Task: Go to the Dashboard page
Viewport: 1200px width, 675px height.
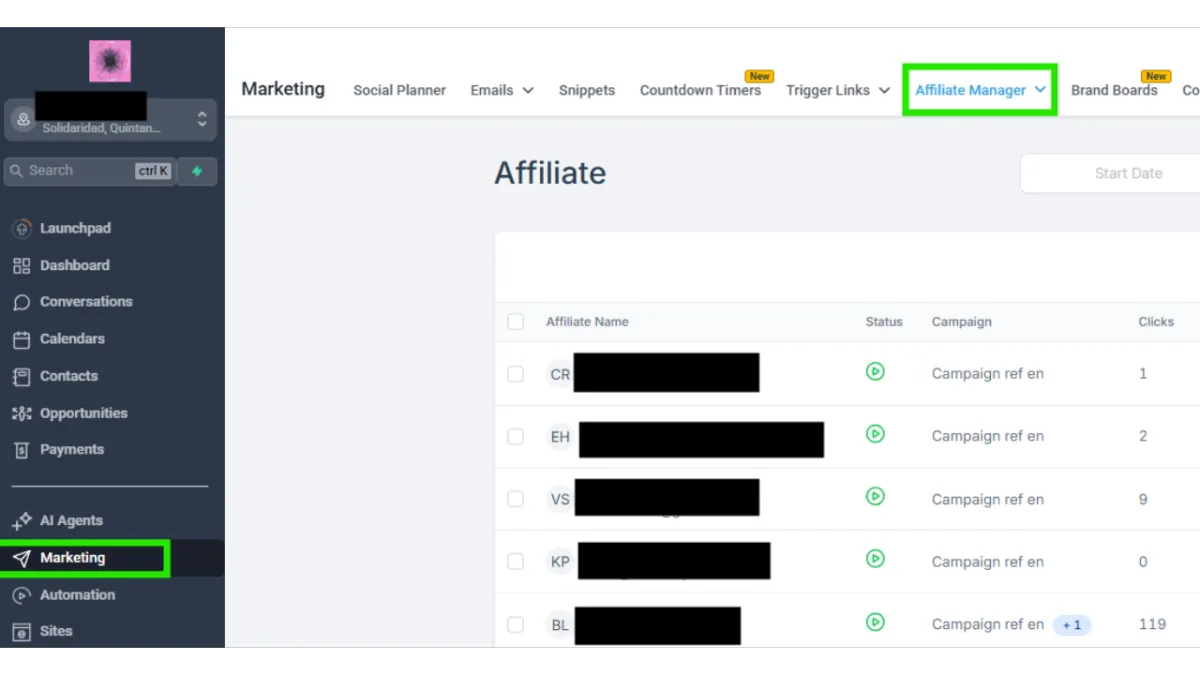Action: pyautogui.click(x=75, y=265)
